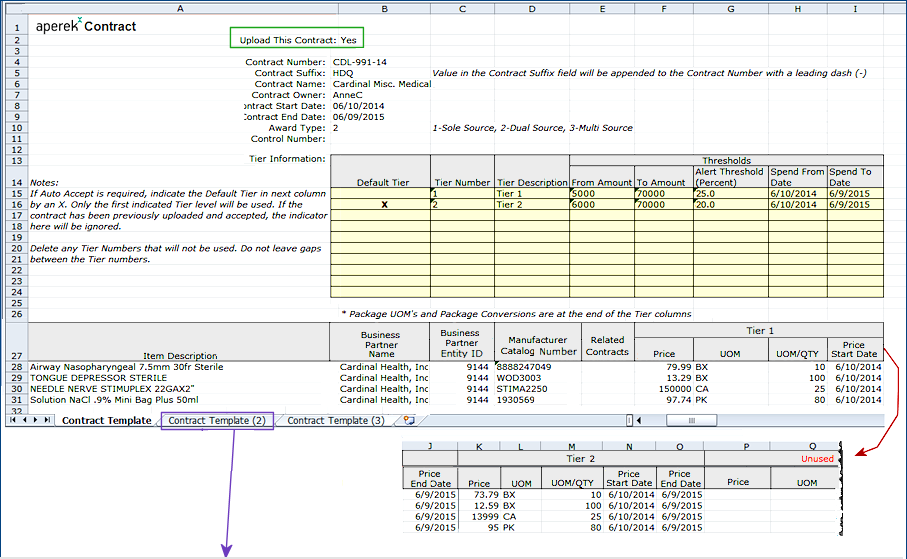Select the first Contract Template tab
Viewport: 907px width, 559px height.
pos(106,421)
